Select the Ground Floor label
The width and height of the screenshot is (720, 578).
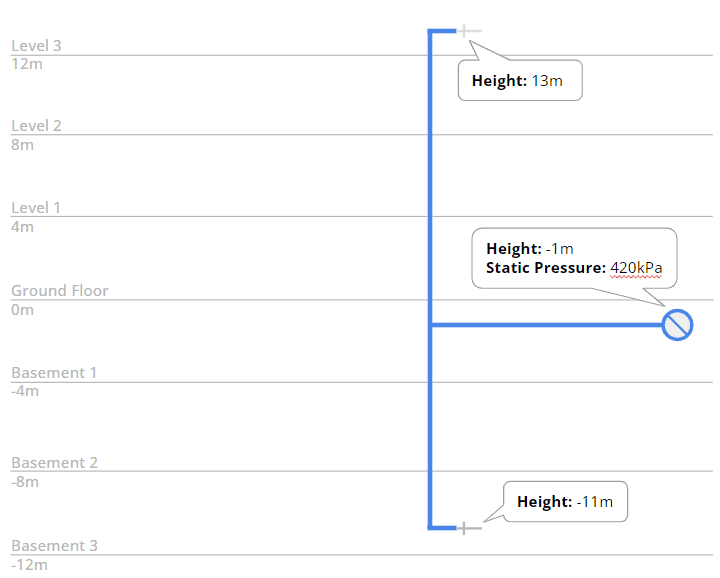click(x=60, y=291)
